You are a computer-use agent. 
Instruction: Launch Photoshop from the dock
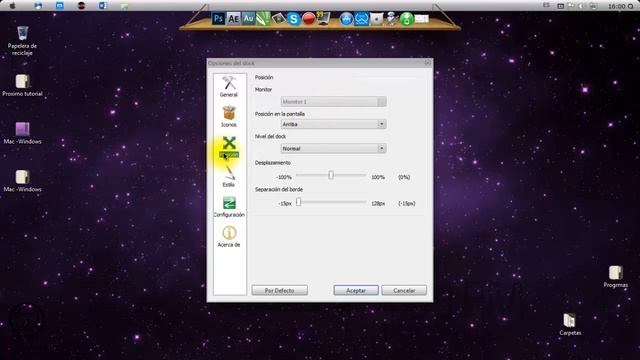(218, 18)
